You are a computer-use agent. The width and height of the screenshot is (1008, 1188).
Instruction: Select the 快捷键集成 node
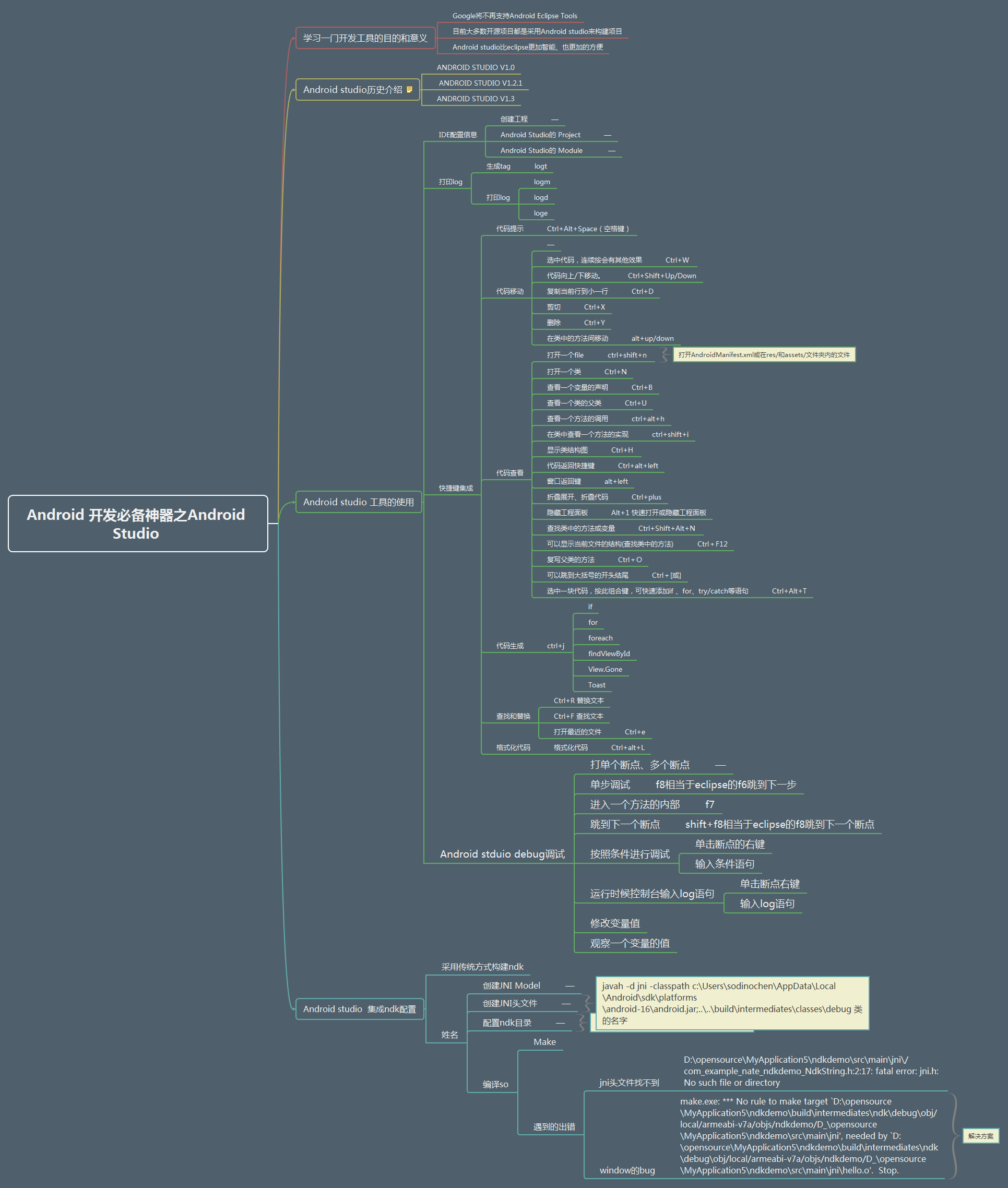[456, 488]
